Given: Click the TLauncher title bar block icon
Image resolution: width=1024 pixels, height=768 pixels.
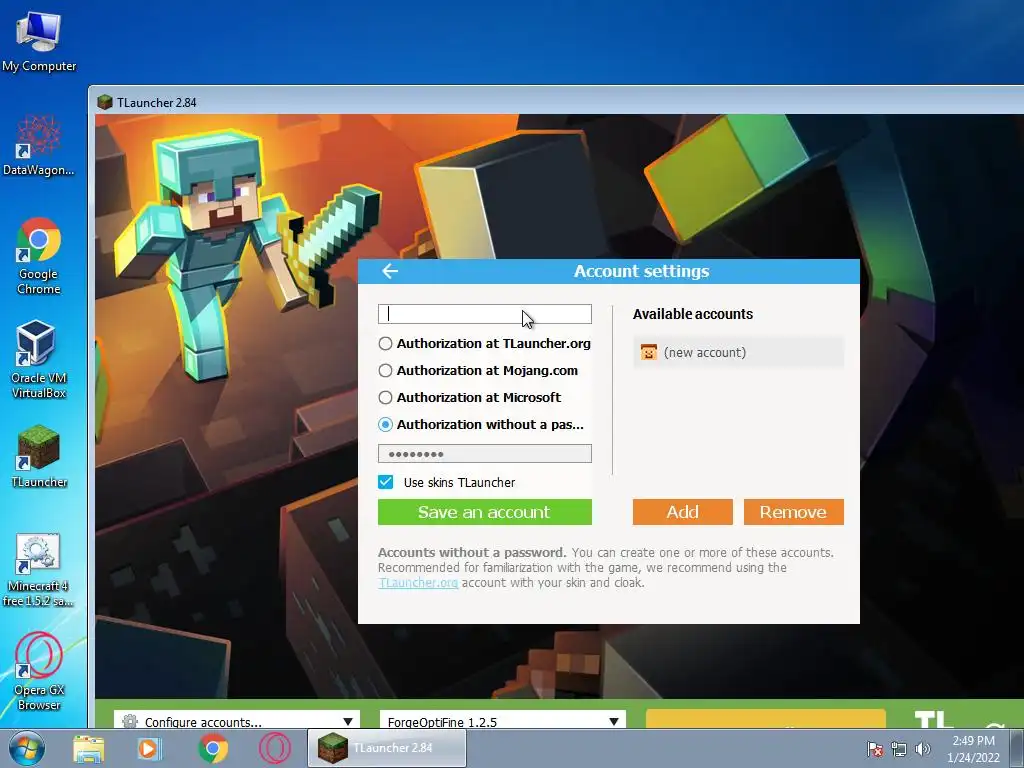Looking at the screenshot, I should 104,102.
